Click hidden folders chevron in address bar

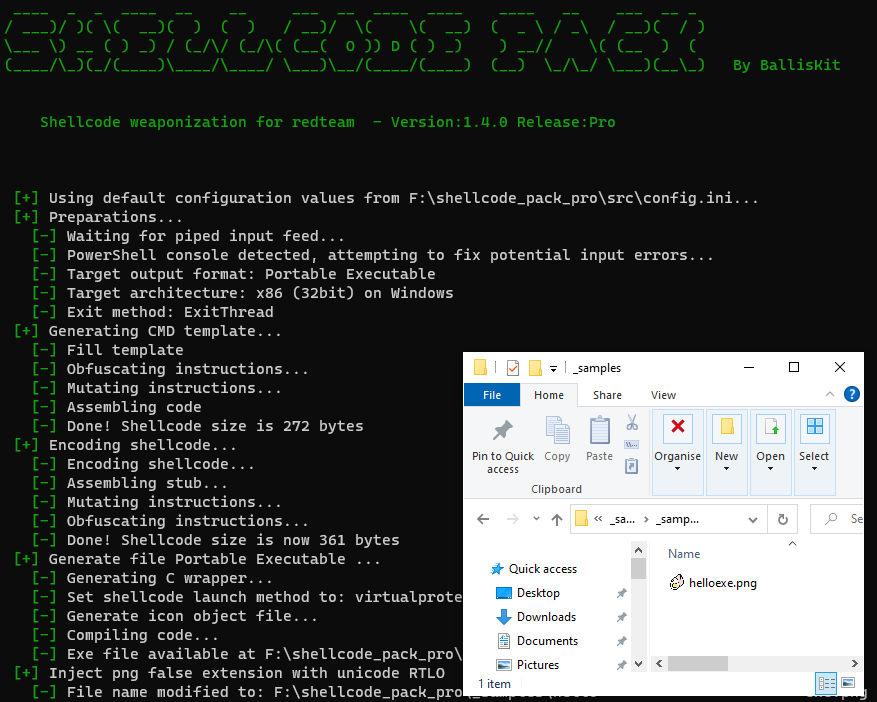[598, 519]
